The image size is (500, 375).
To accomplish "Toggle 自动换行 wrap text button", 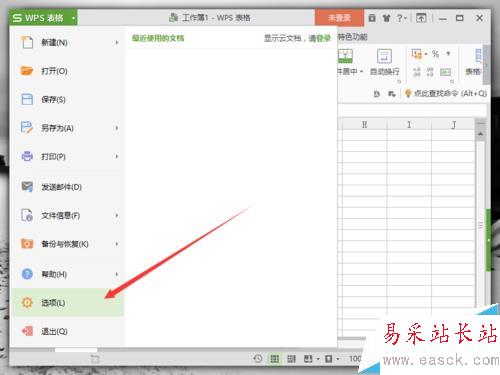I will coord(384,62).
